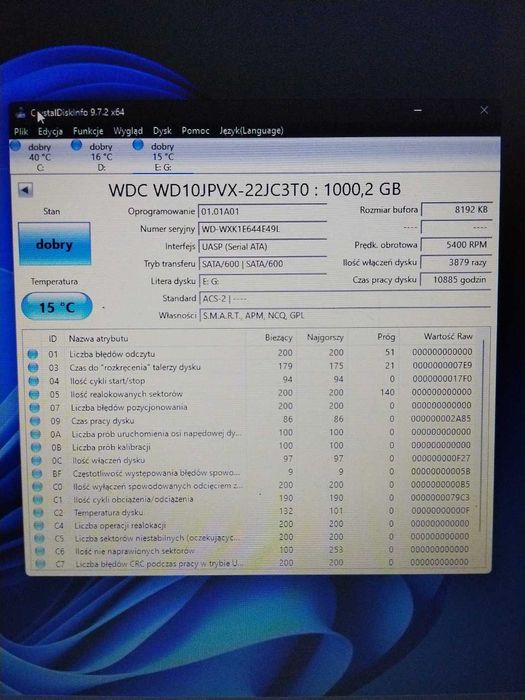Close the CrystalDiskInfo window
525x700 pixels.
[x=484, y=110]
